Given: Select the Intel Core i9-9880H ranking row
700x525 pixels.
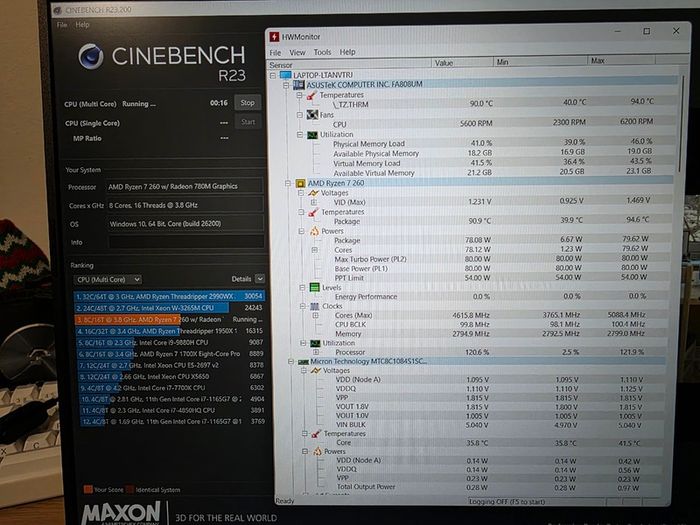Looking at the screenshot, I should 171,342.
